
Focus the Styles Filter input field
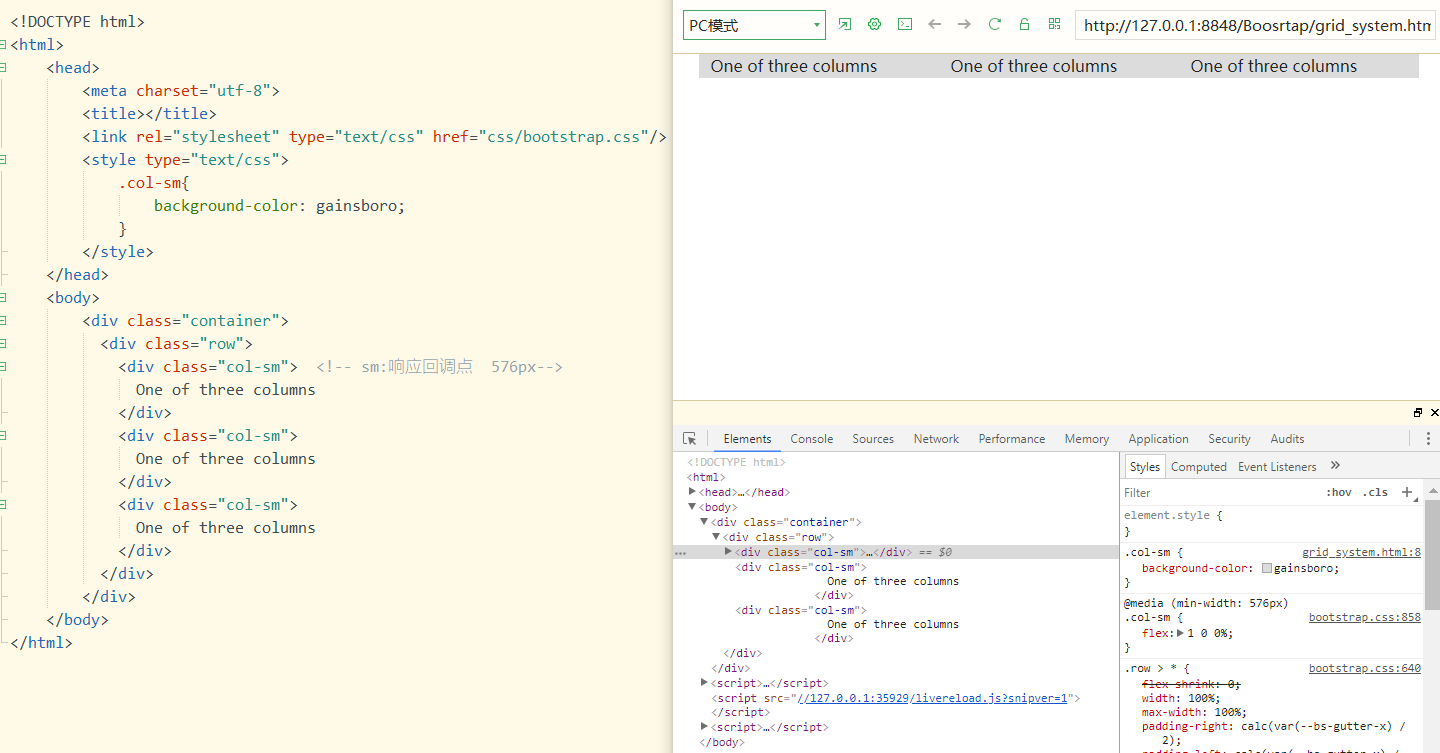(1220, 492)
